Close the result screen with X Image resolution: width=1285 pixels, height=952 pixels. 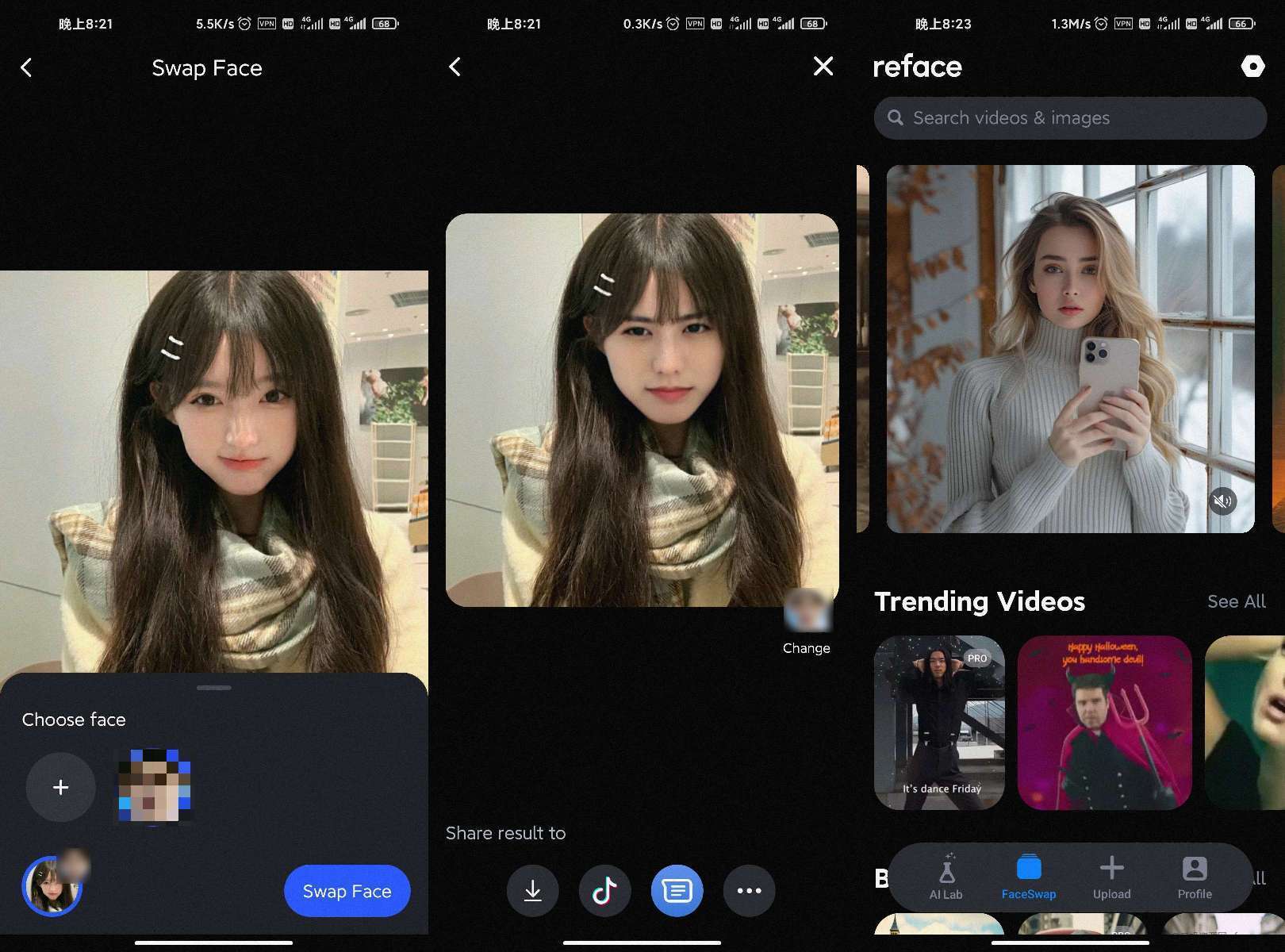tap(823, 67)
